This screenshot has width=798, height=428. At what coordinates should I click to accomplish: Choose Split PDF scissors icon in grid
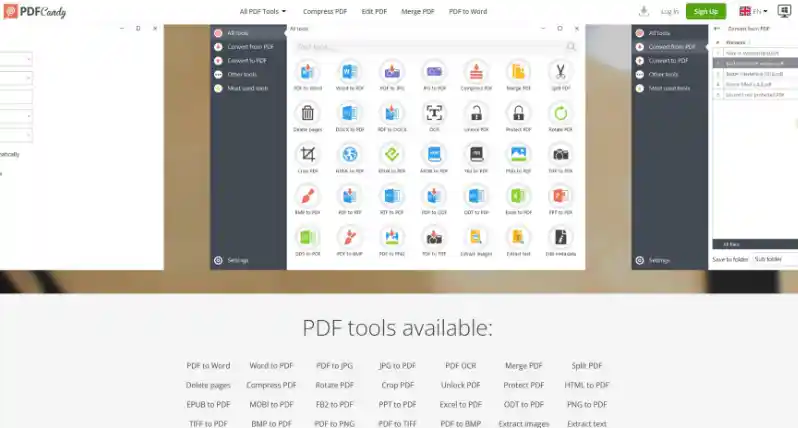[x=560, y=72]
